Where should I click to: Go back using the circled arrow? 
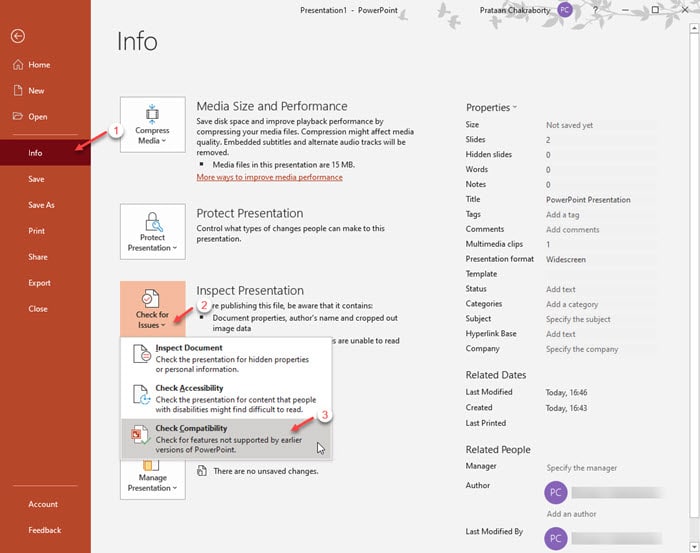[x=18, y=36]
